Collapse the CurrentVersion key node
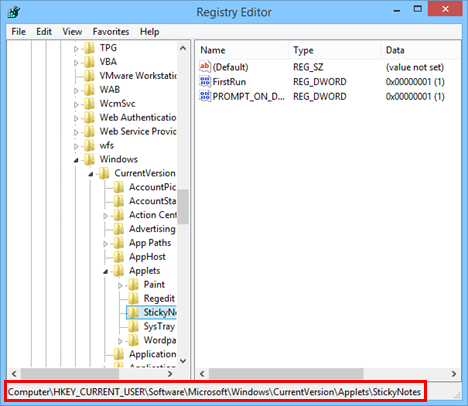 tap(91, 174)
